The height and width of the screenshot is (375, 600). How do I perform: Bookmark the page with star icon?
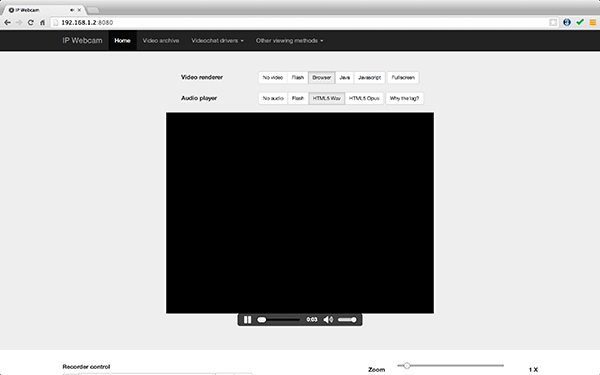(553, 23)
